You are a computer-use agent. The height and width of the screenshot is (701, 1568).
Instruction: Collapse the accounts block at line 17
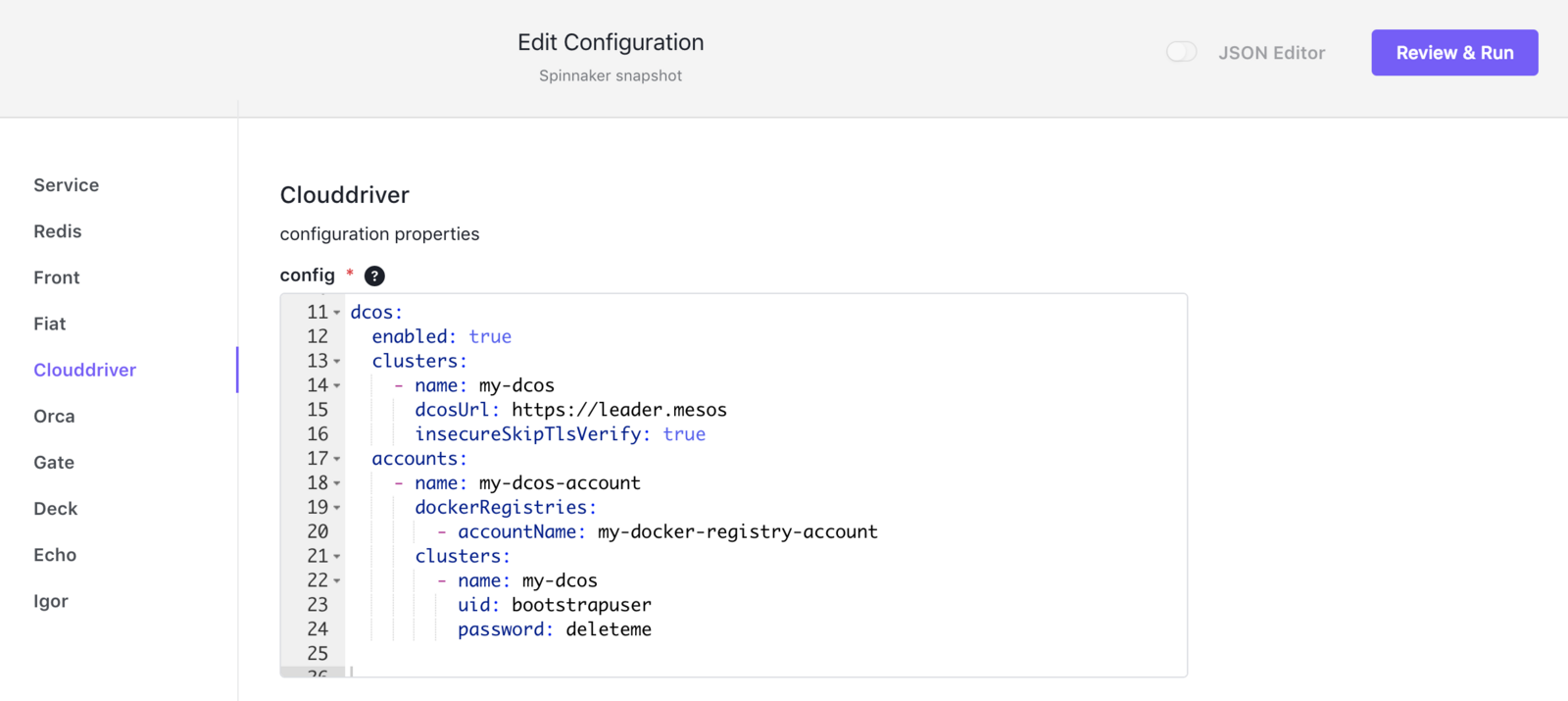click(x=337, y=459)
